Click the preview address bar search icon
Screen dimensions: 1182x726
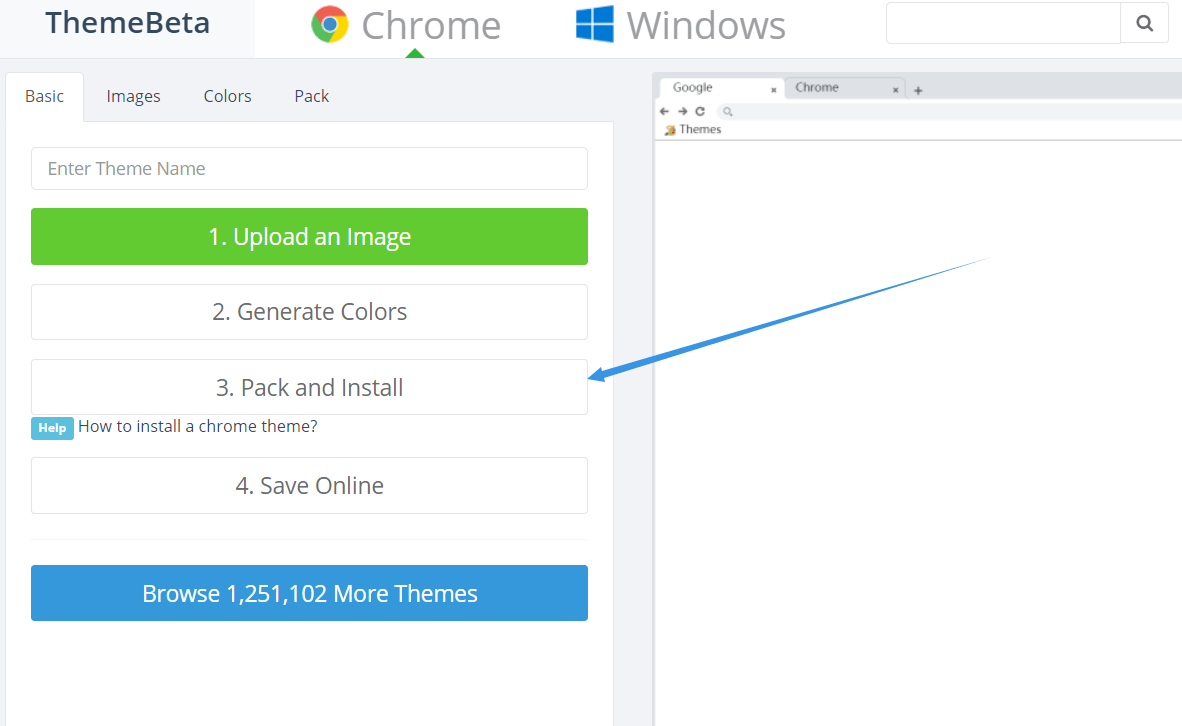727,112
